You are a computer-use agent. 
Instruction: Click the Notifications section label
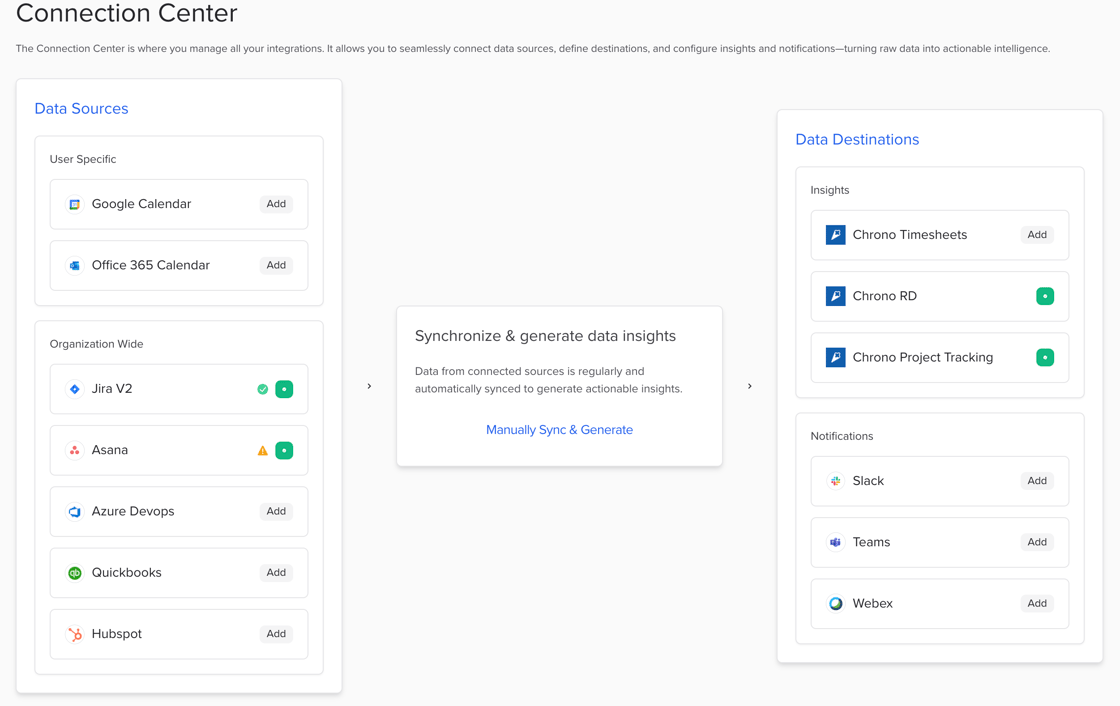click(841, 436)
